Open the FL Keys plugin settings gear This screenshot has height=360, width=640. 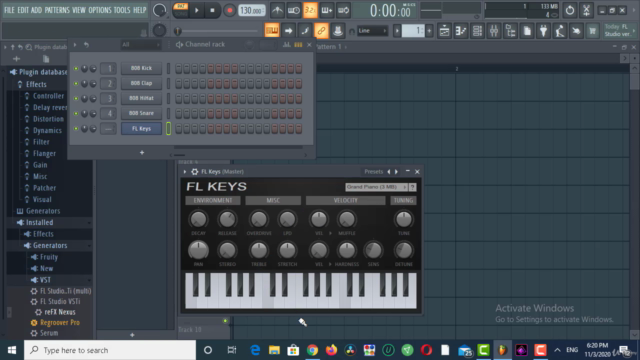(195, 172)
